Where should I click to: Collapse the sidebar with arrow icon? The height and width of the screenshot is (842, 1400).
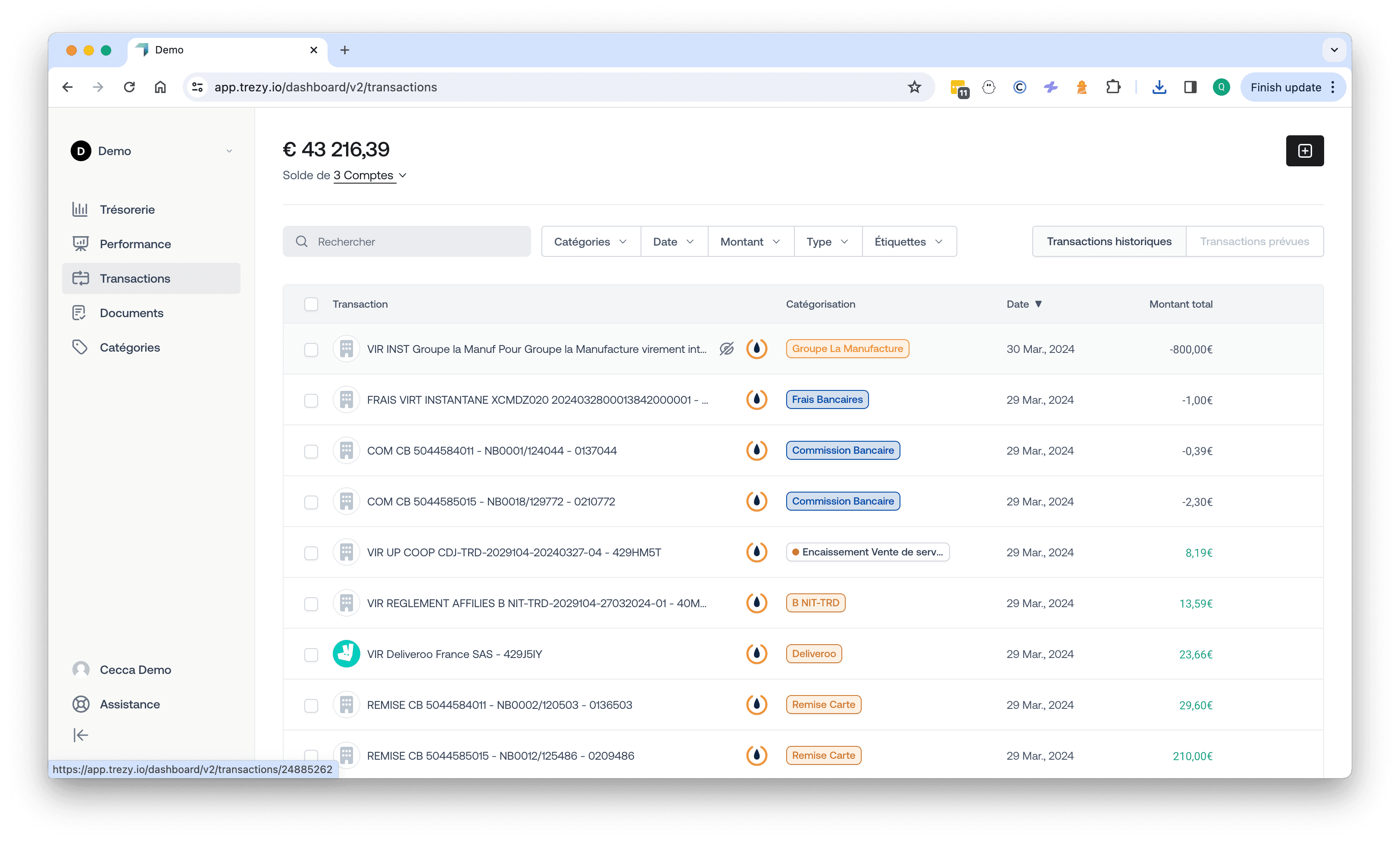point(81,735)
